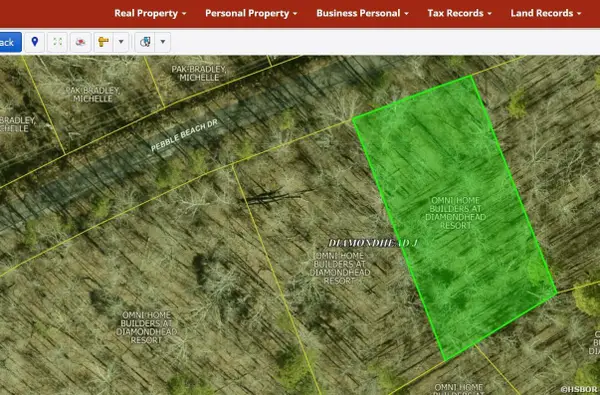Select Omni Home Builders parcel at bottom left
Image resolution: width=600 pixels, height=395 pixels.
tap(147, 327)
